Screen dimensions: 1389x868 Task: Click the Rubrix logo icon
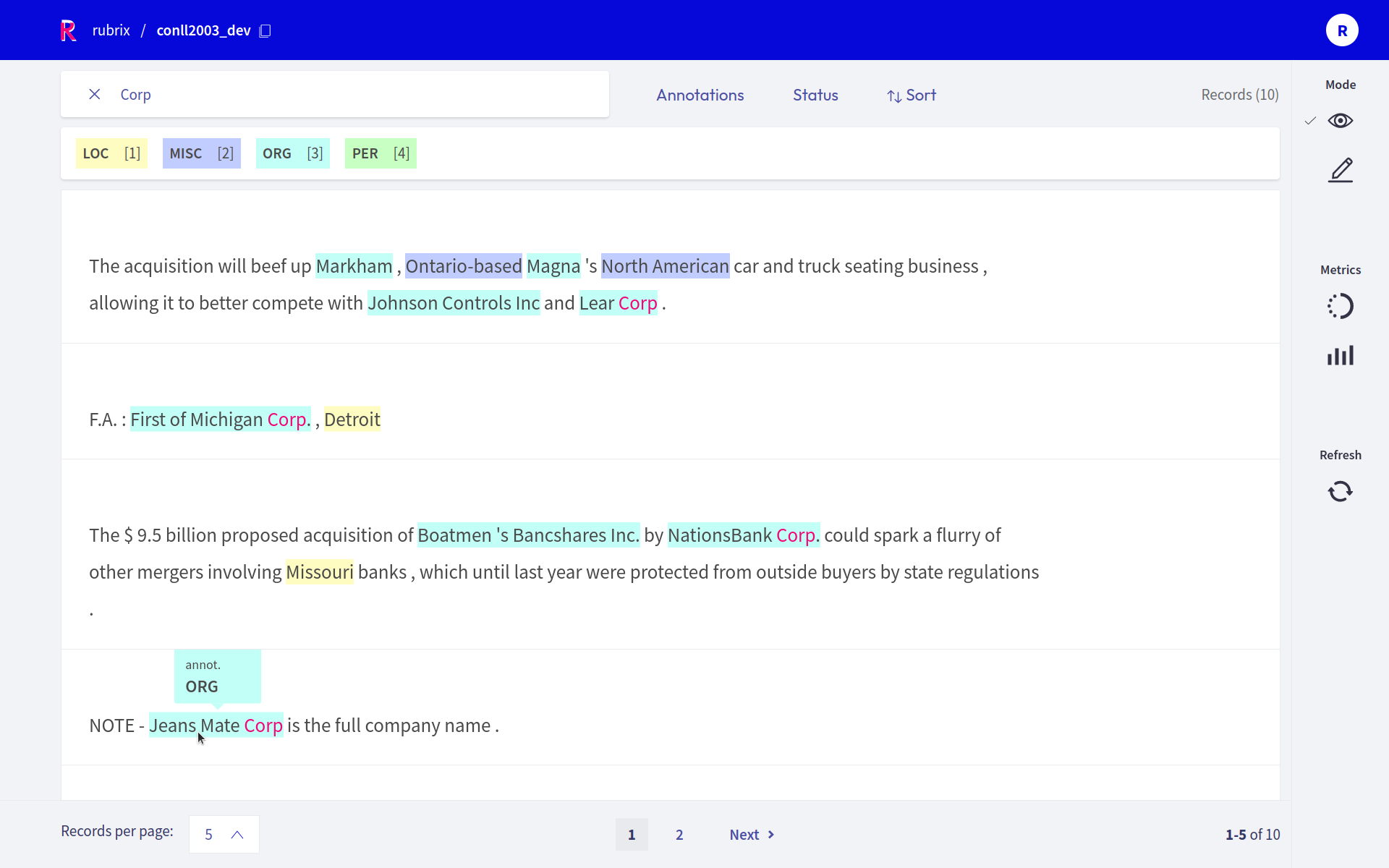68,30
